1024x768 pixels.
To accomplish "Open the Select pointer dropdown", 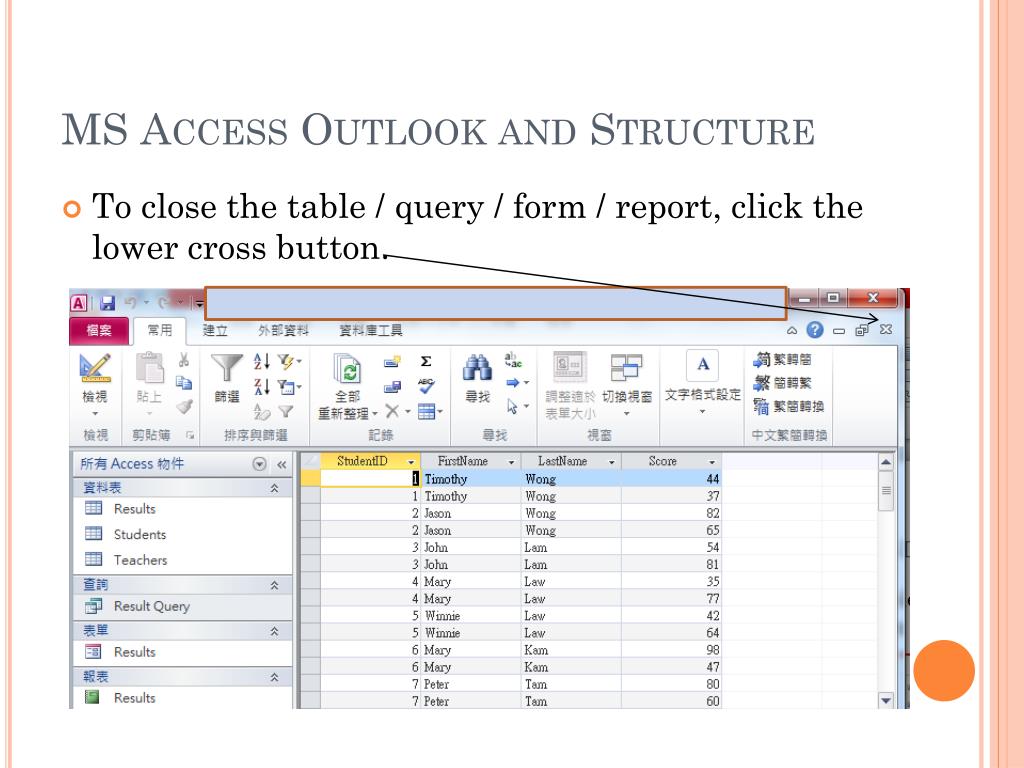I will point(517,406).
